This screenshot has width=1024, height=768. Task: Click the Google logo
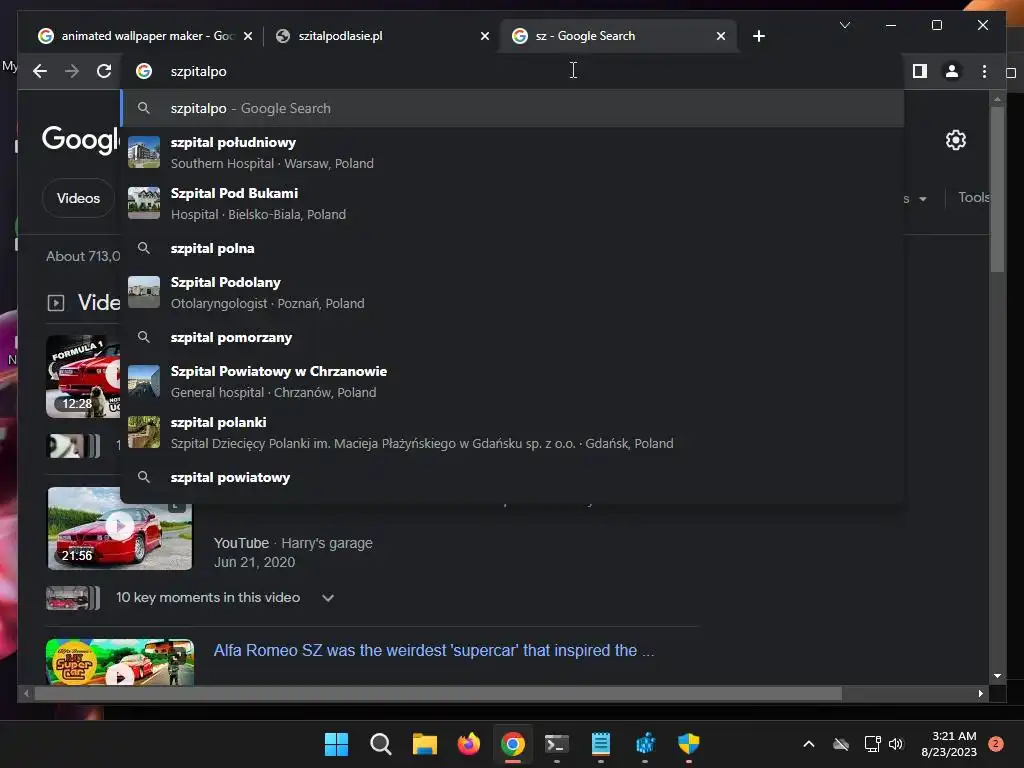coord(81,139)
